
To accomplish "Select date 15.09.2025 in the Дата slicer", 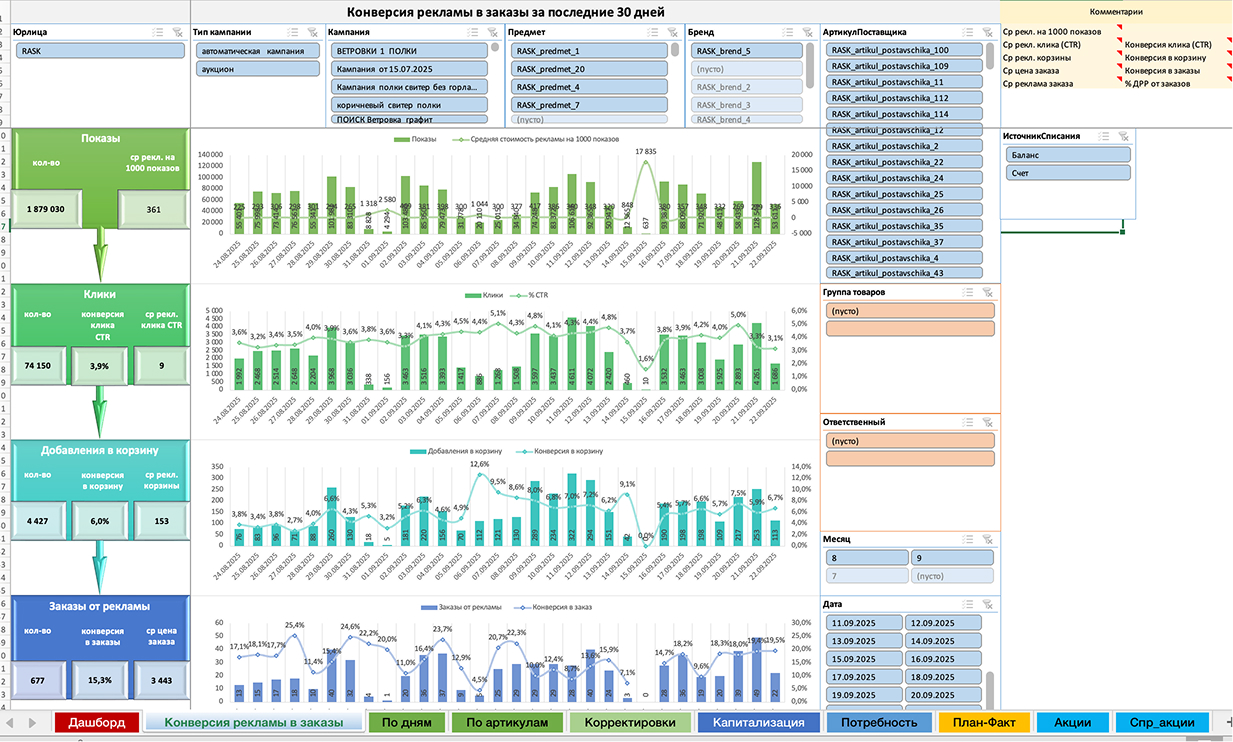I will [x=864, y=659].
